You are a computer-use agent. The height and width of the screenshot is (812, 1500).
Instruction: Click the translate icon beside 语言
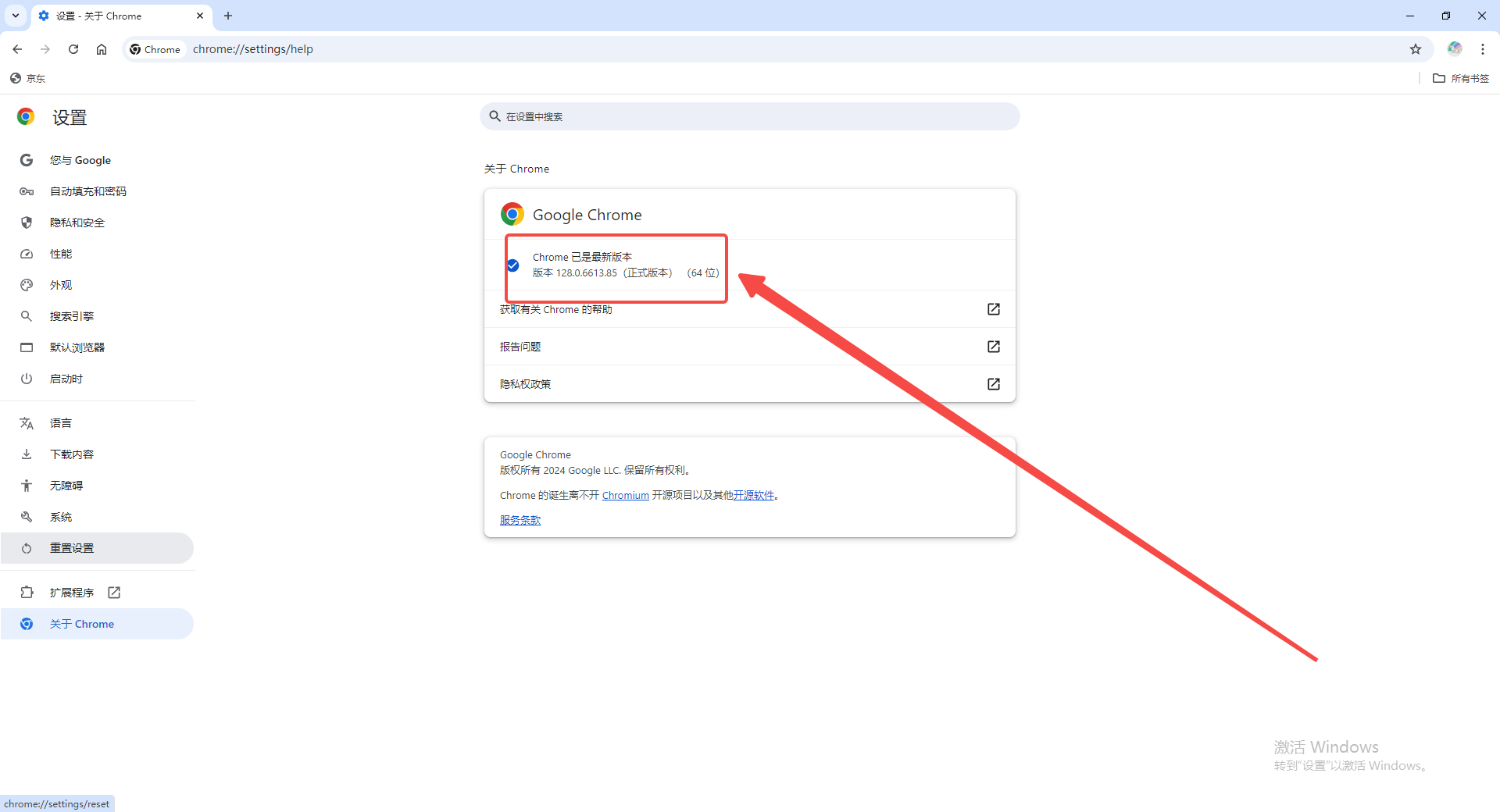coord(27,423)
